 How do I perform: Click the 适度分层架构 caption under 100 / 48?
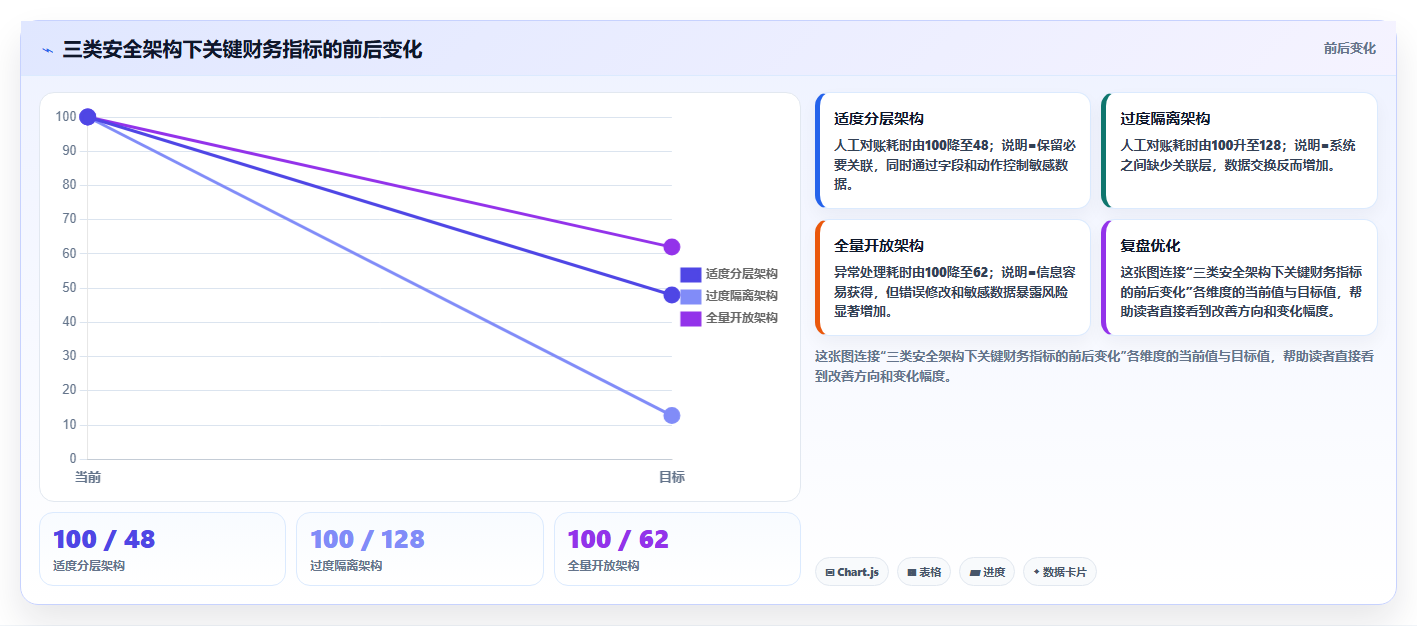(89, 566)
